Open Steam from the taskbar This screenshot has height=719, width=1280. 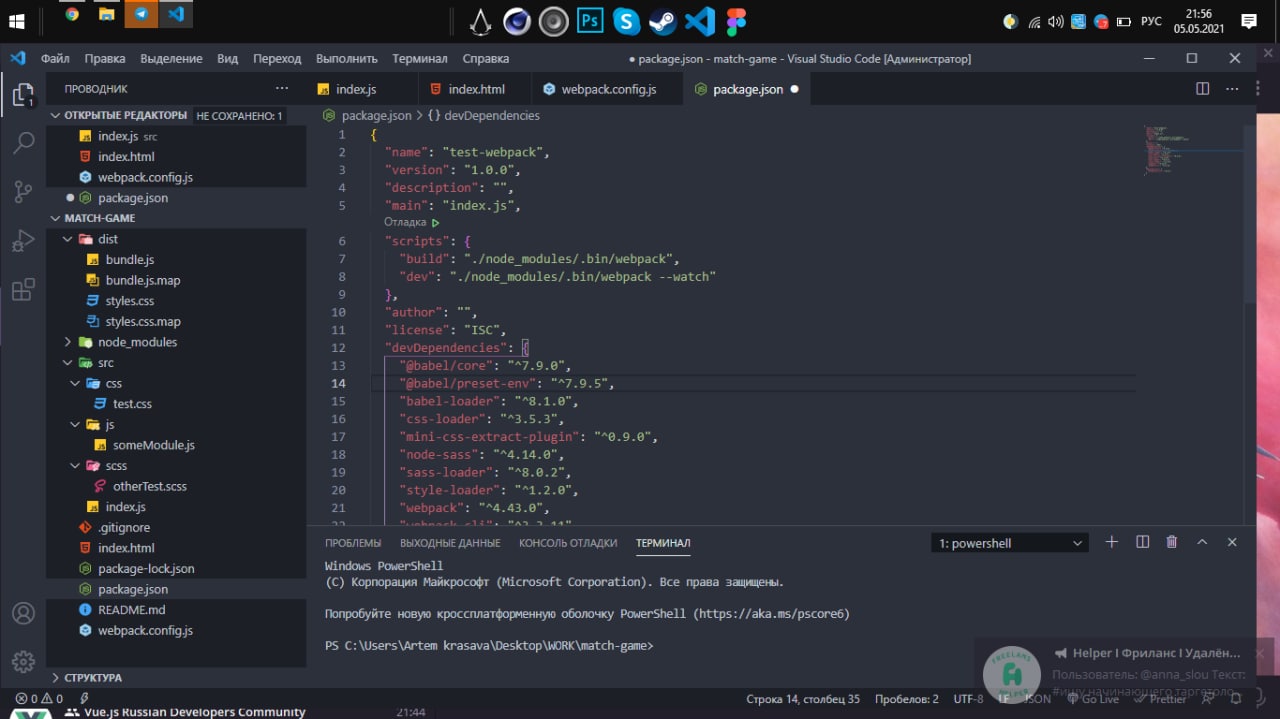(662, 20)
